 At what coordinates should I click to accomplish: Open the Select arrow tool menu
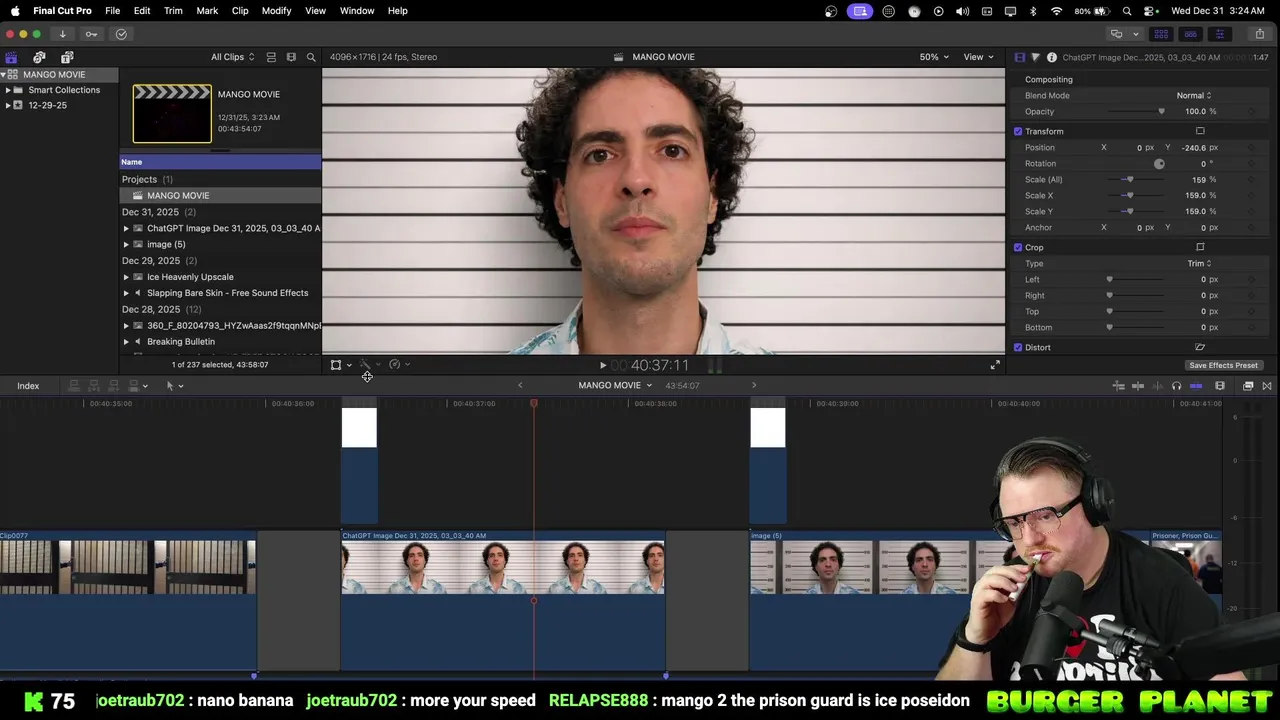tap(174, 386)
